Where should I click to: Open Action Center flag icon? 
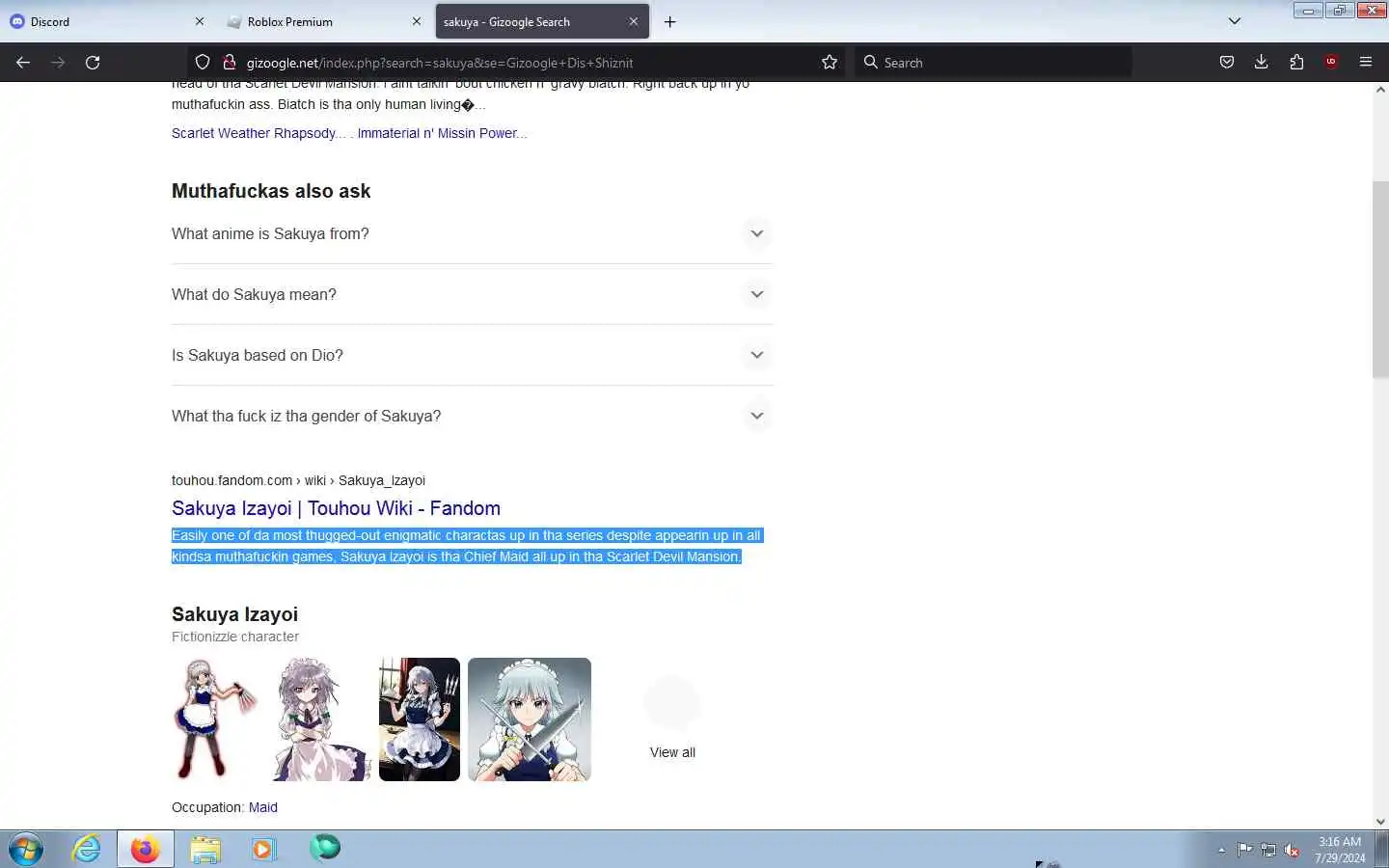(x=1245, y=850)
